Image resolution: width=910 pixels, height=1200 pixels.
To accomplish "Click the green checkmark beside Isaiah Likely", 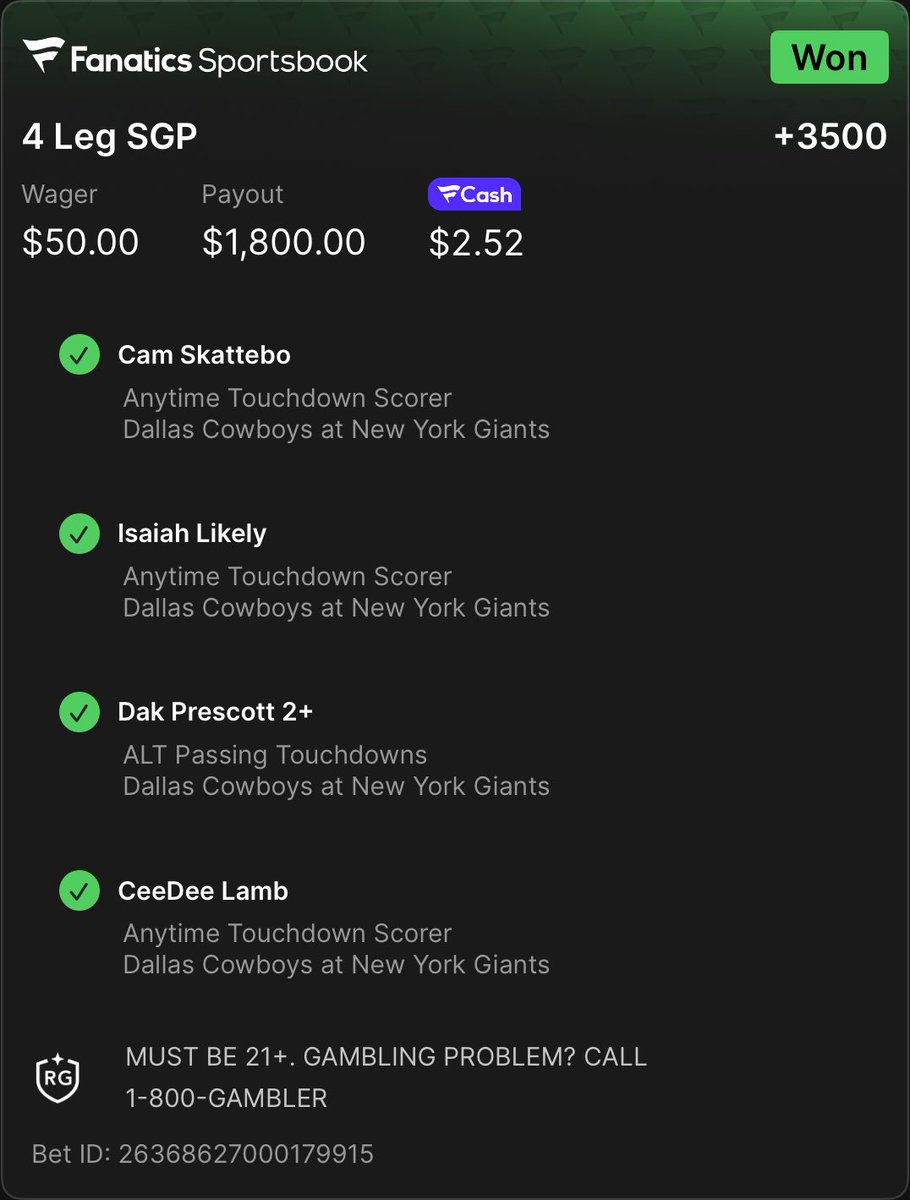I will coord(79,533).
